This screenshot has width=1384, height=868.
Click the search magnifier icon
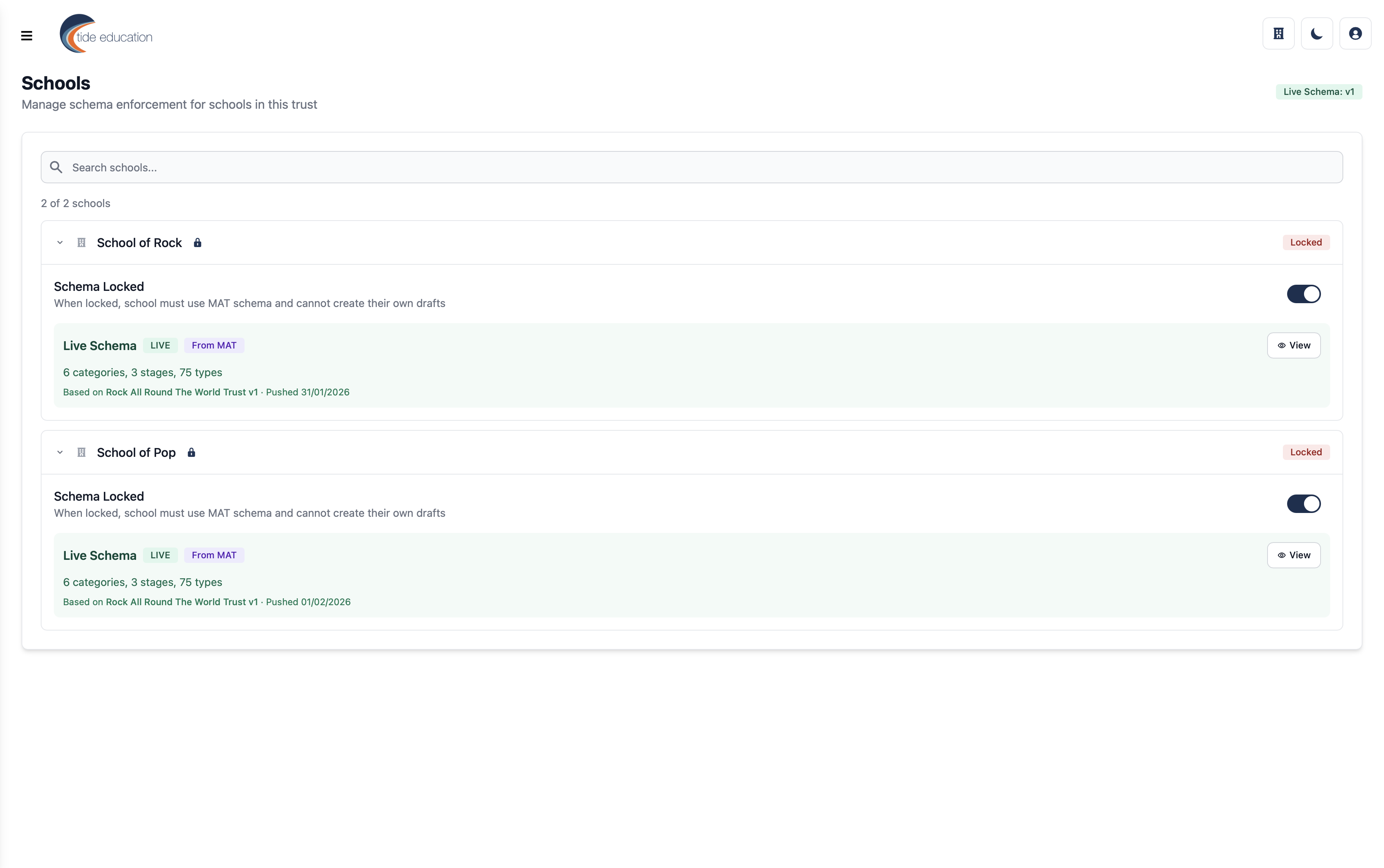[56, 167]
